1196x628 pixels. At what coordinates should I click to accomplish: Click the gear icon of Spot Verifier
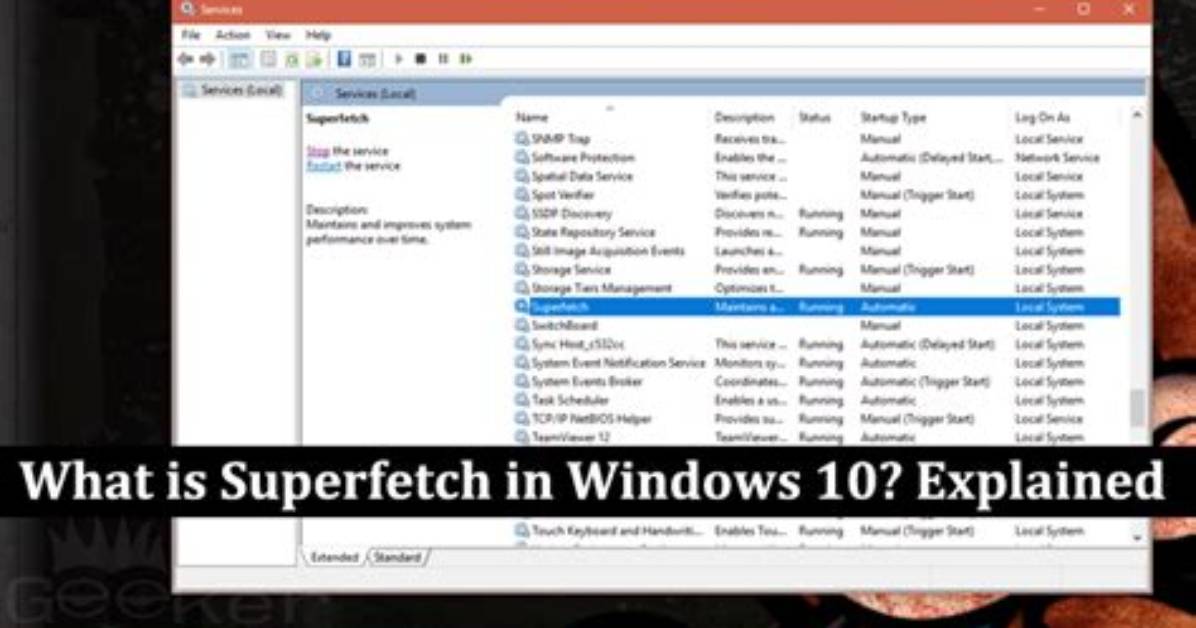coord(522,195)
